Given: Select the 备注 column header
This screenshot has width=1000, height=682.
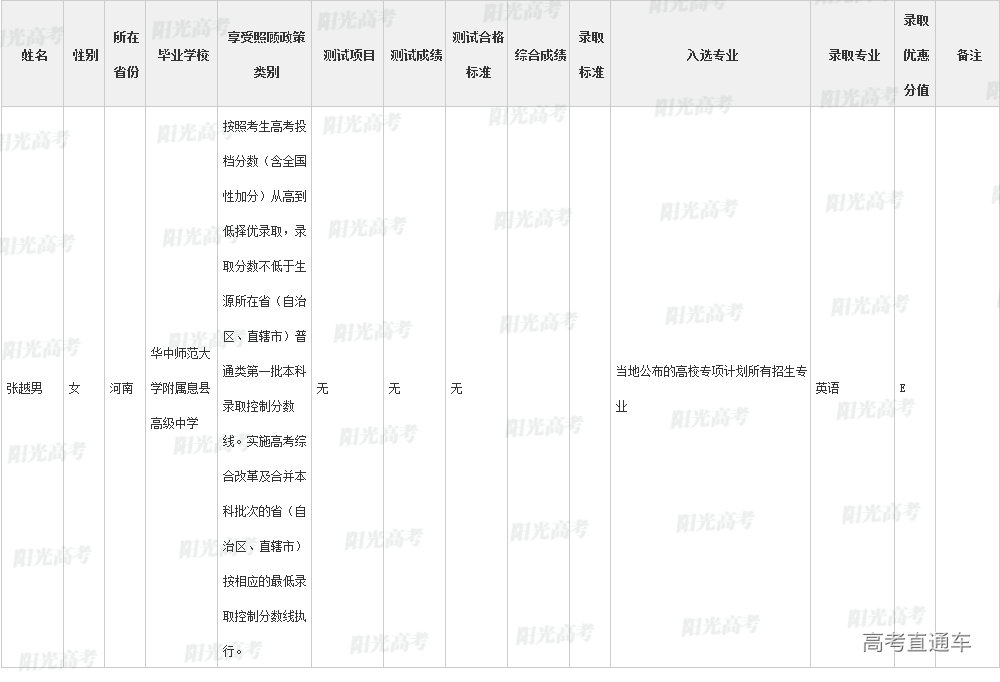Looking at the screenshot, I should tap(968, 55).
